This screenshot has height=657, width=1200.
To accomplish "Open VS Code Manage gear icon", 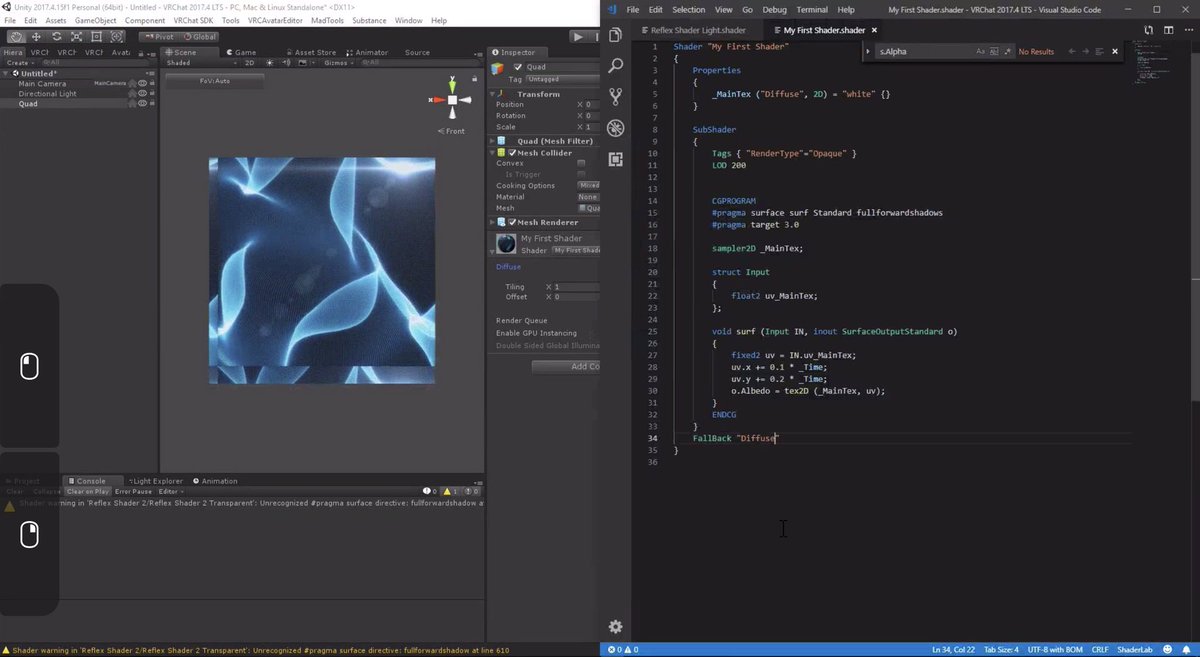I will [x=615, y=627].
